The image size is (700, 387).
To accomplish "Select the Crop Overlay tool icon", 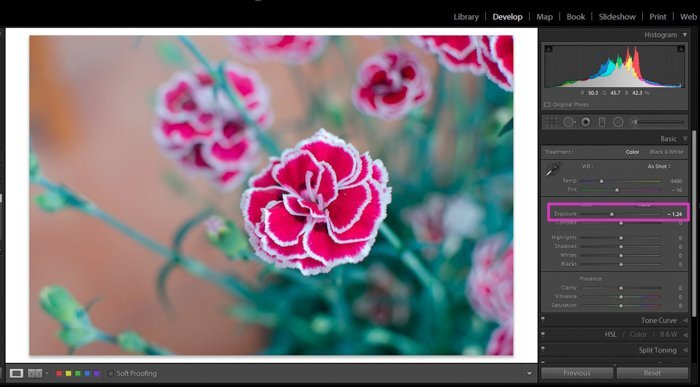I will (551, 122).
